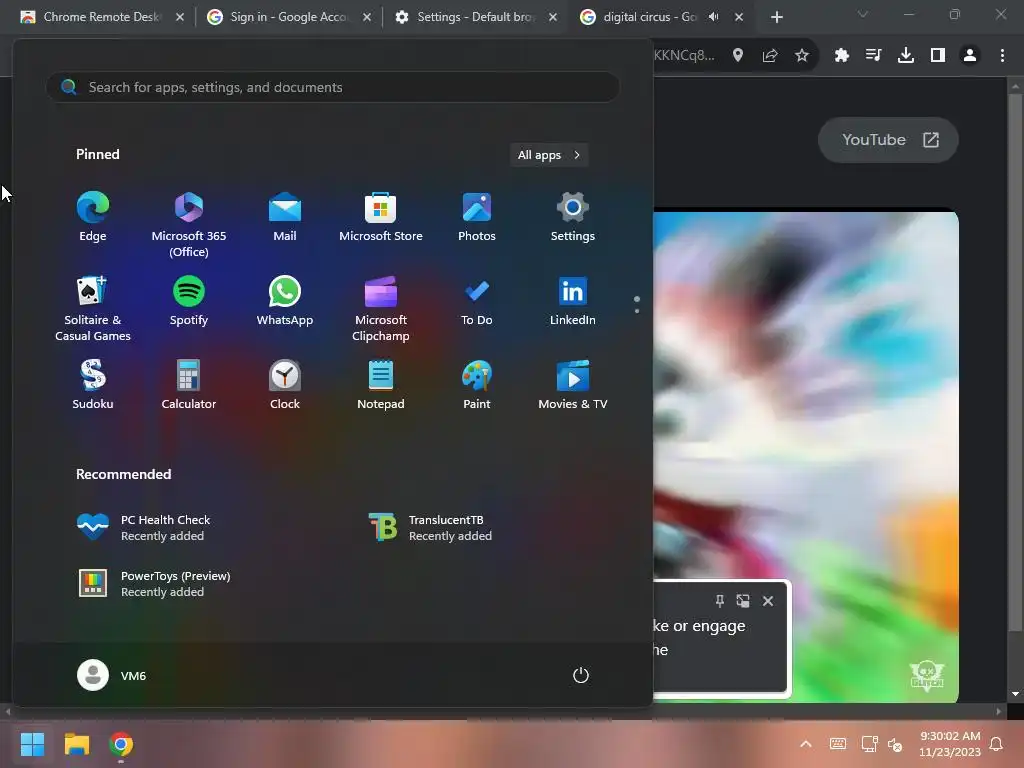Switch to Settings - Default browser tab
Viewport: 1024px width, 768px height.
(x=477, y=17)
